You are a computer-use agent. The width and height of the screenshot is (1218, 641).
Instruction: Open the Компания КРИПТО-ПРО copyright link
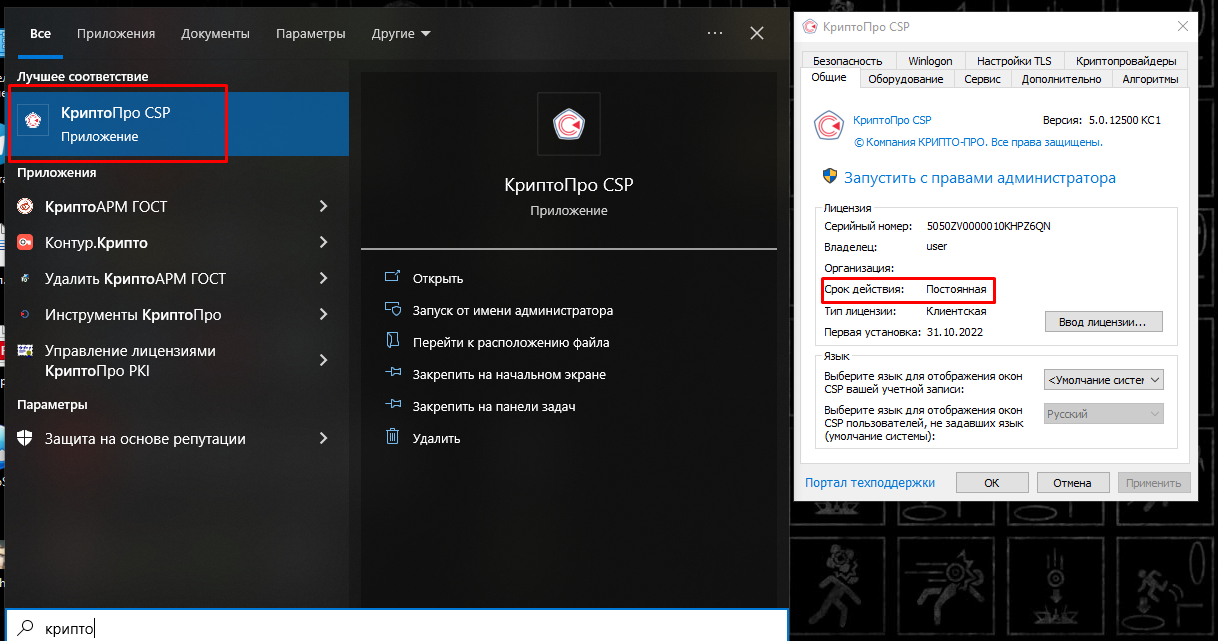[978, 142]
